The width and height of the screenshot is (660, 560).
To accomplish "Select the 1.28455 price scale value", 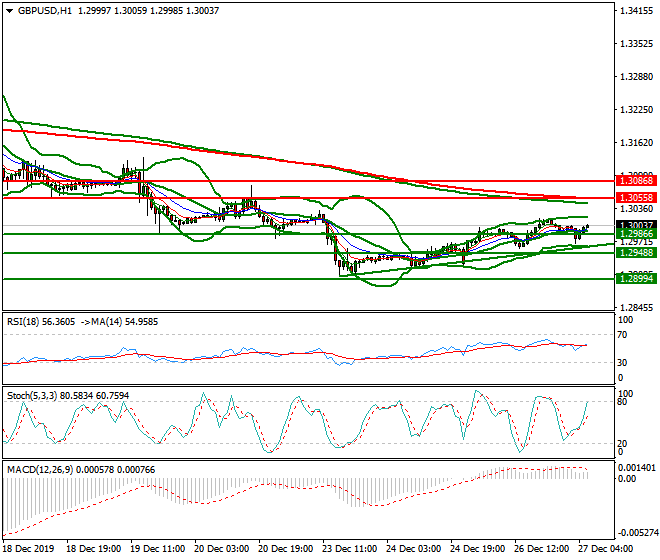I will tap(637, 308).
